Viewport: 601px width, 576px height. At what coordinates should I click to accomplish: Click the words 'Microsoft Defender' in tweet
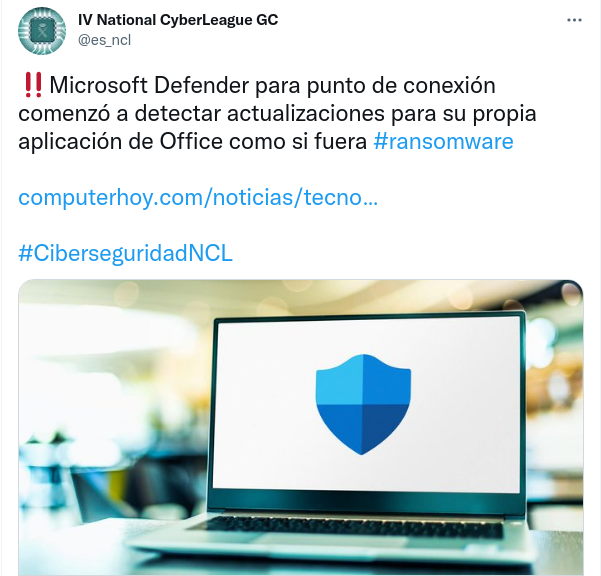pos(149,85)
